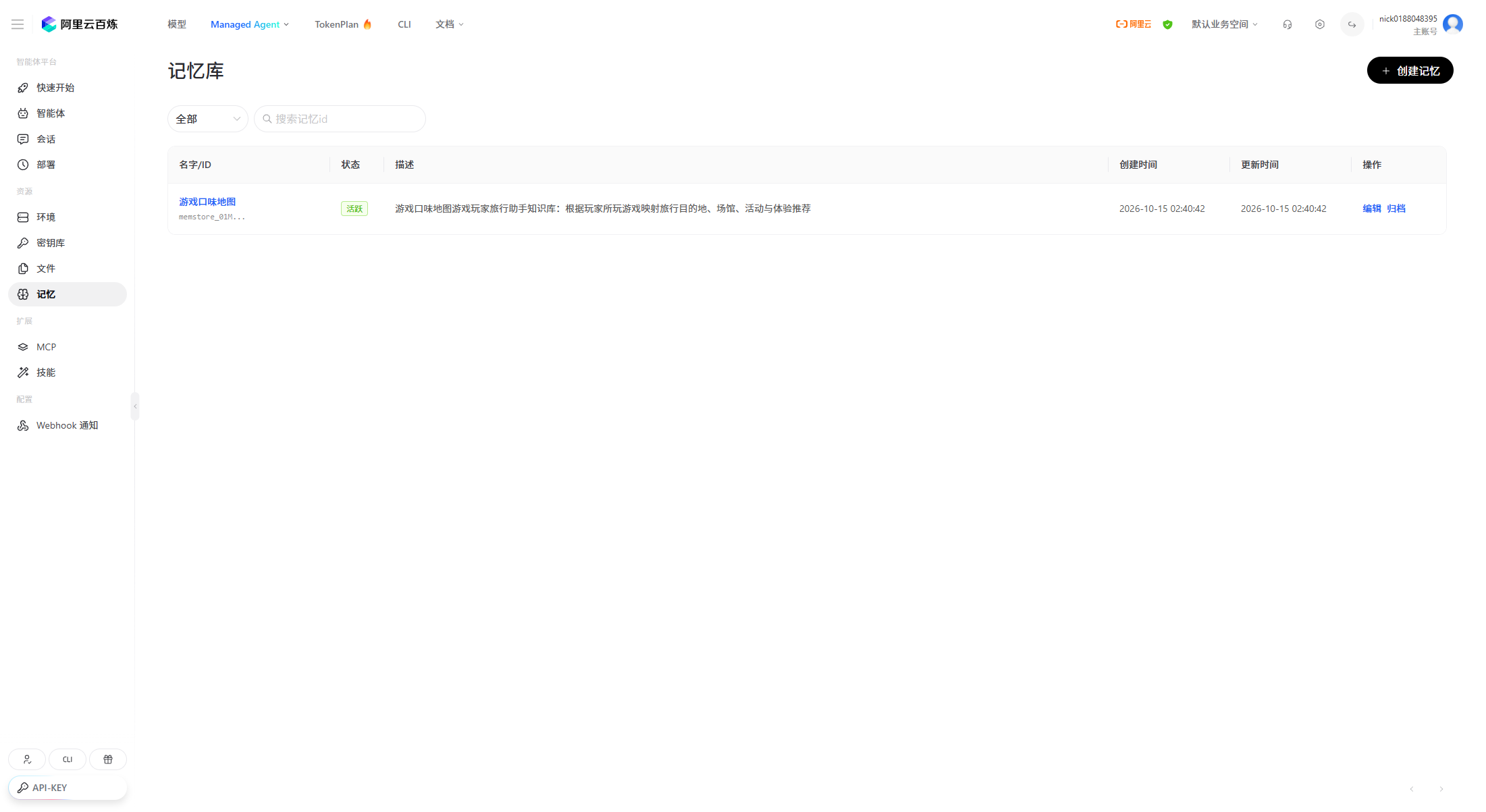
Task: Select 会话 in the sidebar
Action: [x=68, y=139]
